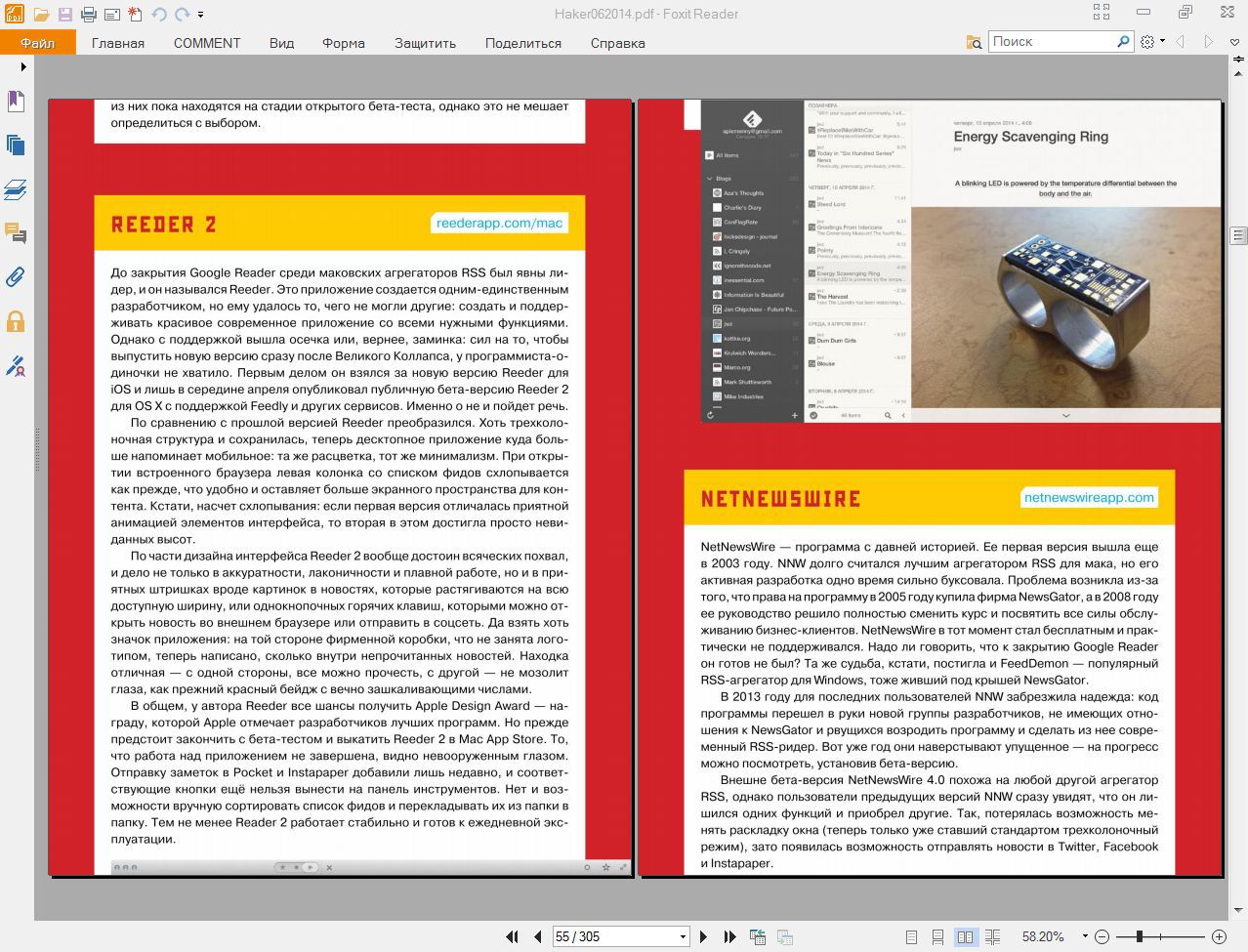Open the zoom level dropdown arrow
Screen dimensions: 1248x952
1084,937
